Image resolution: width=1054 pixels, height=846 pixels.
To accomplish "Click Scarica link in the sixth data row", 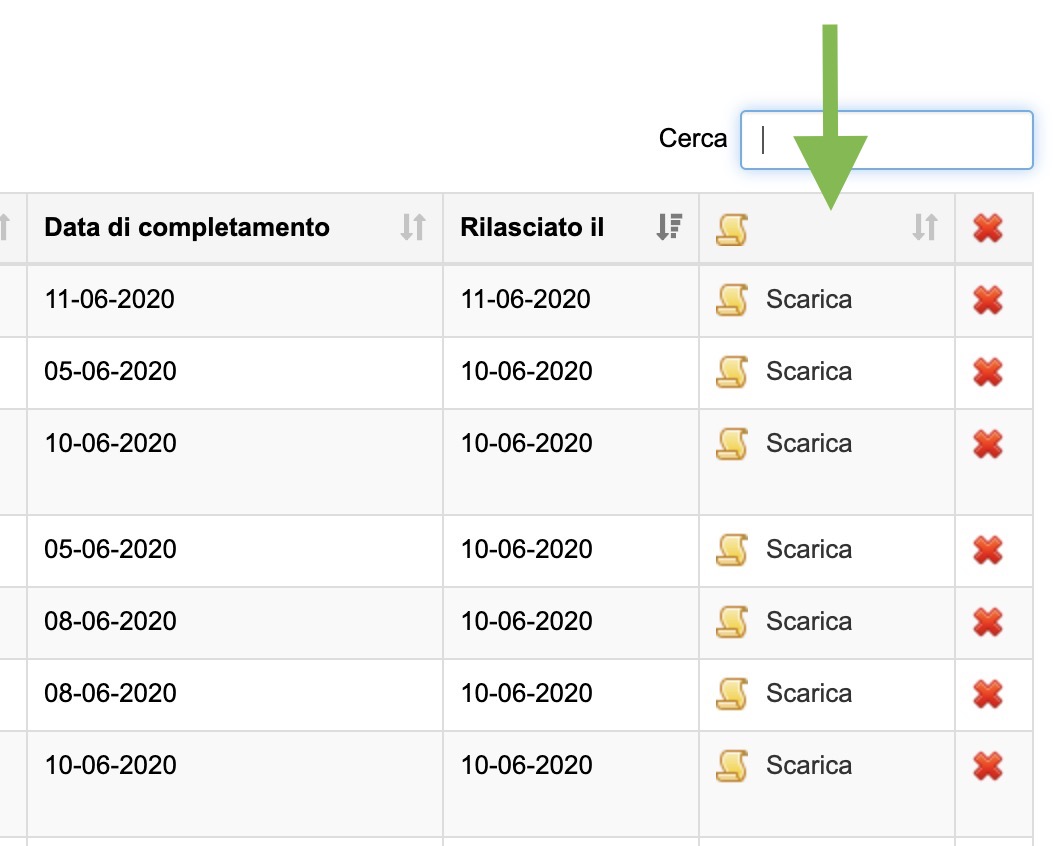I will point(809,693).
